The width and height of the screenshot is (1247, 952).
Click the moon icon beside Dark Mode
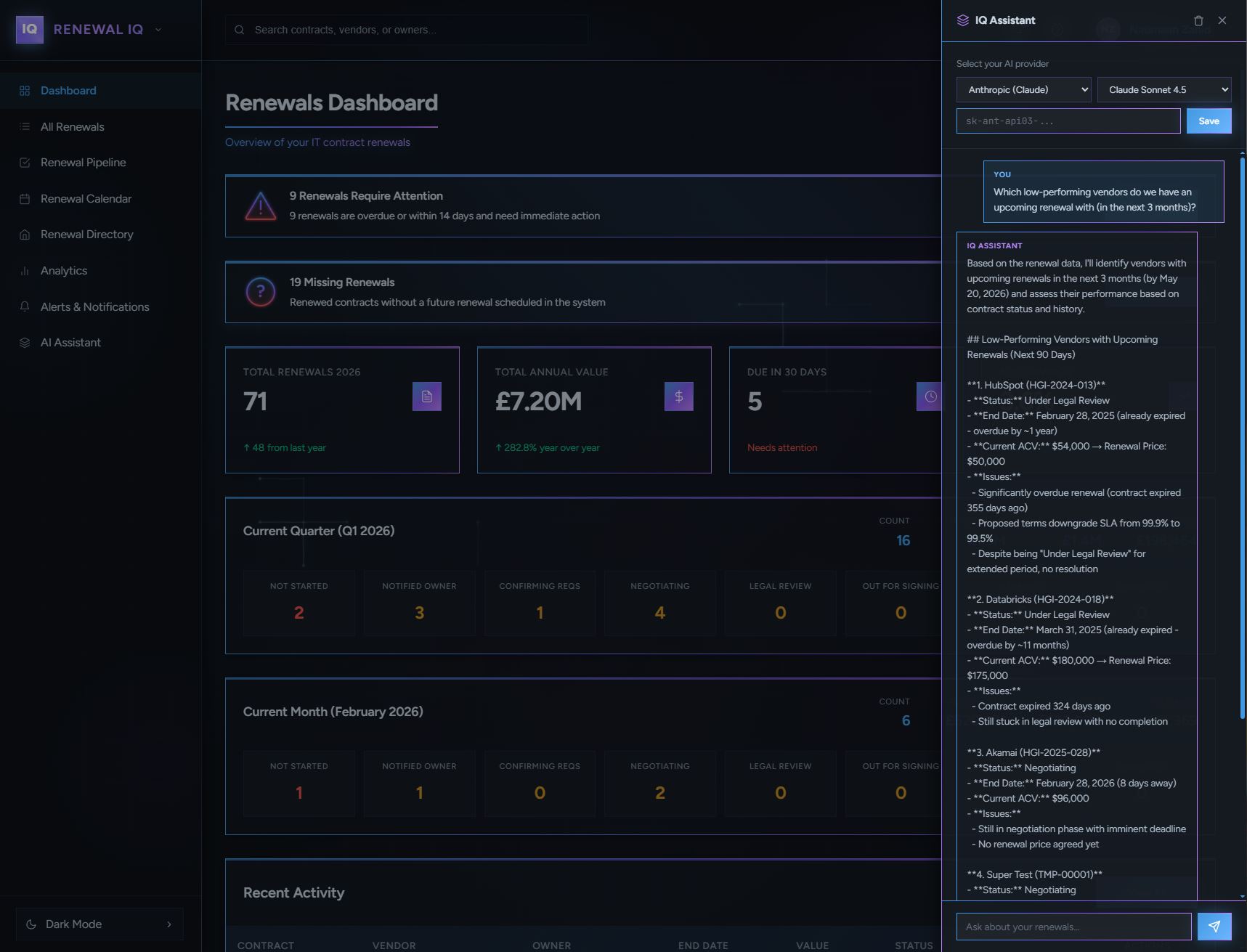pos(31,924)
